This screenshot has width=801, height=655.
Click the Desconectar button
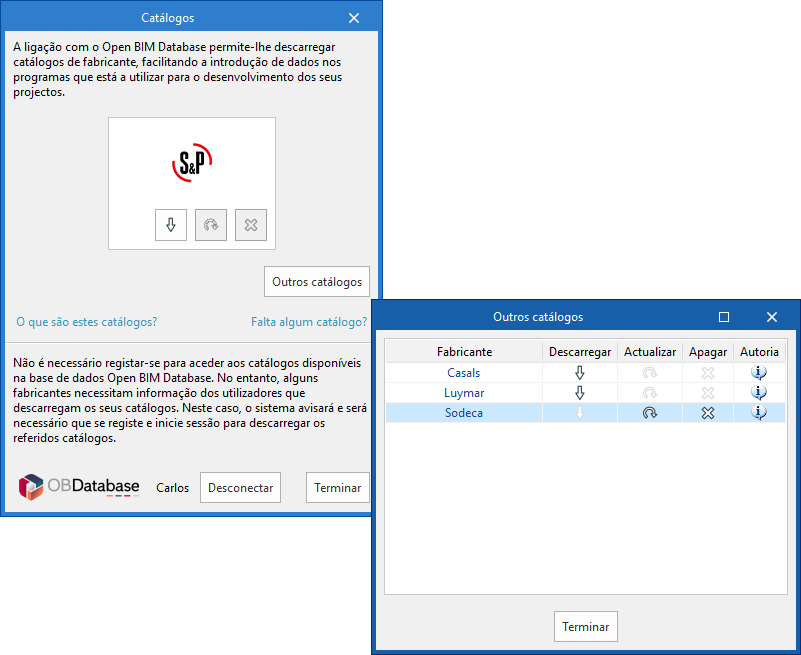240,487
